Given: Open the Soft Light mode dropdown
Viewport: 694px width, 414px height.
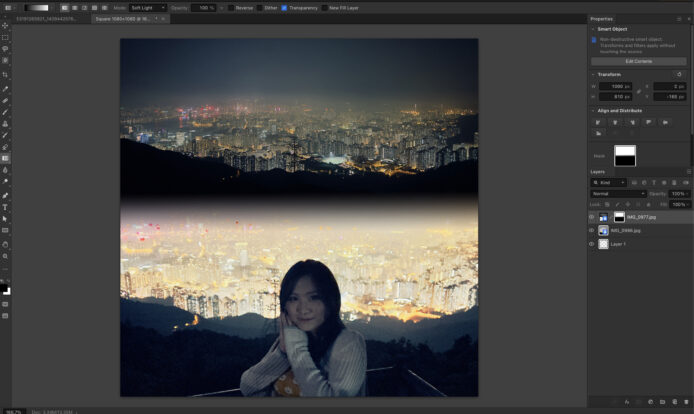Looking at the screenshot, I should point(148,8).
